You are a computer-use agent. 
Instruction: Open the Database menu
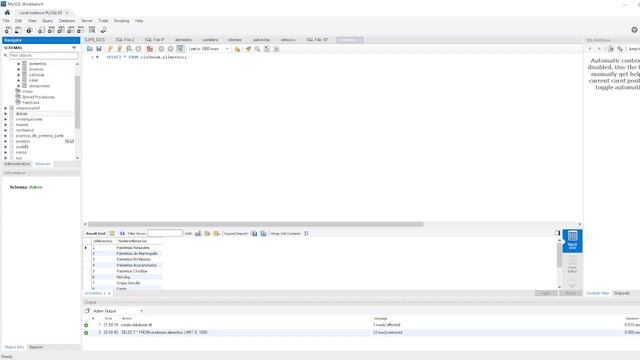coord(67,20)
